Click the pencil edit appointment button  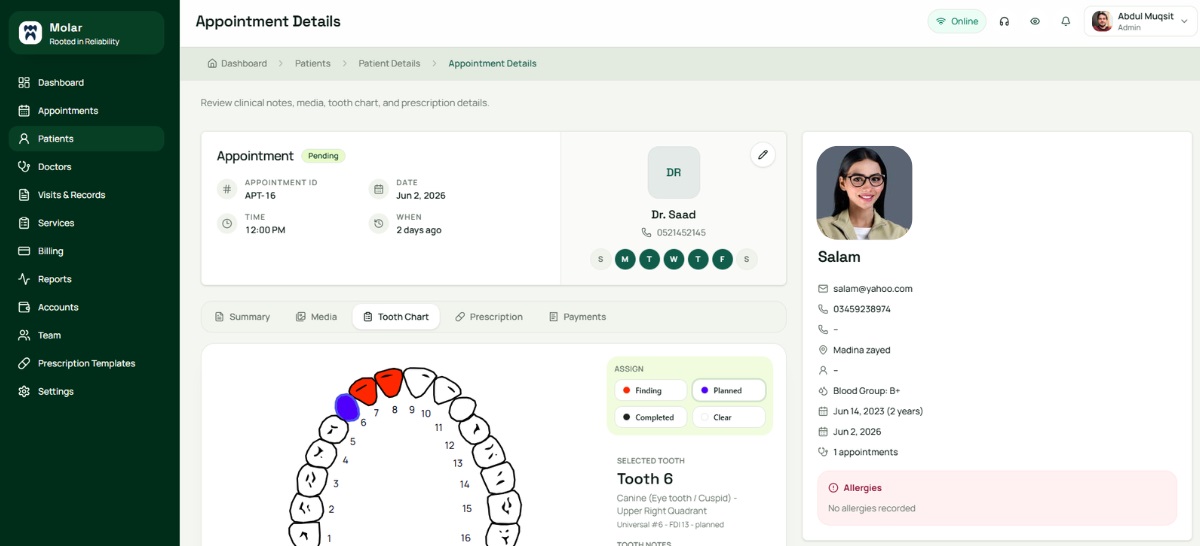click(x=763, y=154)
